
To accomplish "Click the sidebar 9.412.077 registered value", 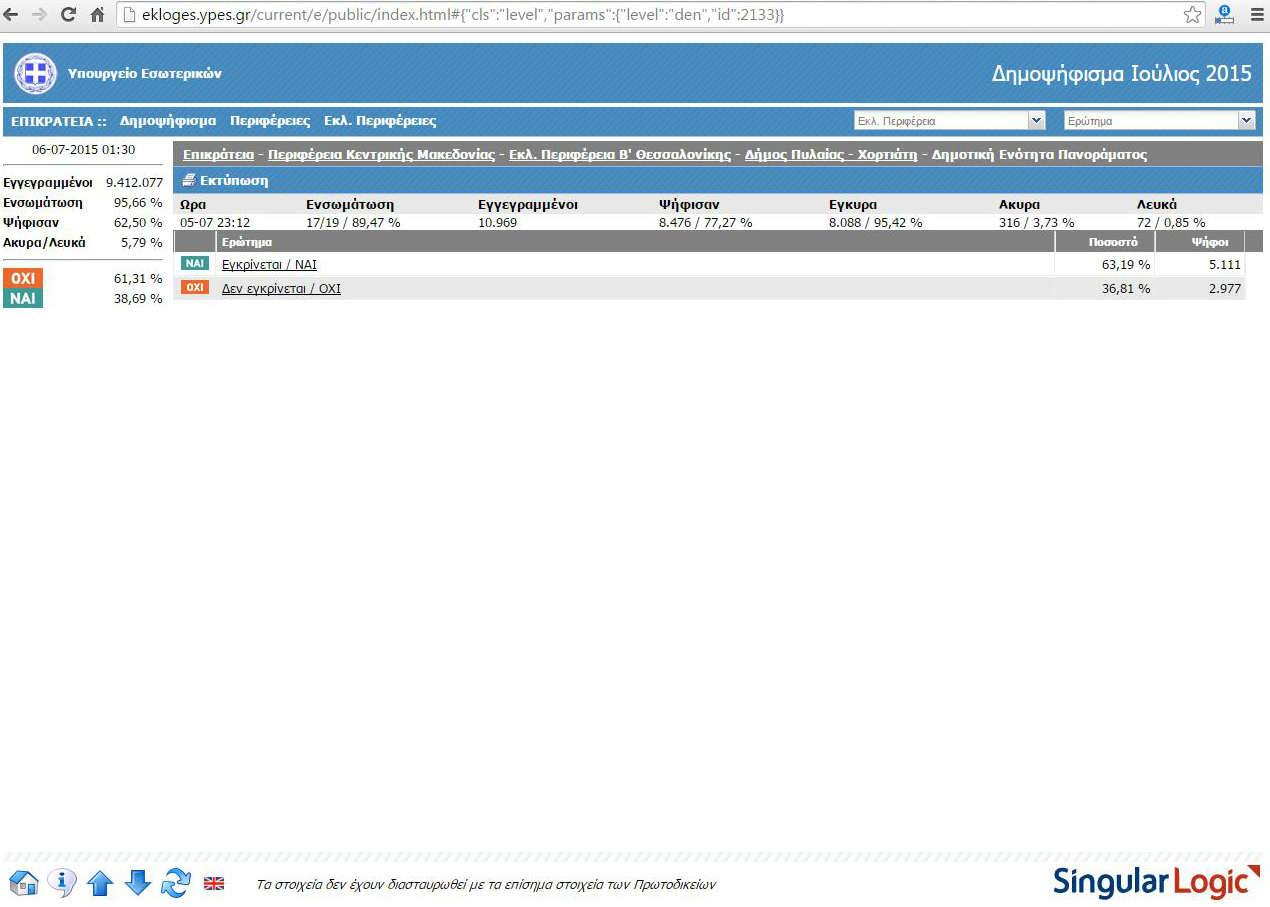I will (x=134, y=183).
